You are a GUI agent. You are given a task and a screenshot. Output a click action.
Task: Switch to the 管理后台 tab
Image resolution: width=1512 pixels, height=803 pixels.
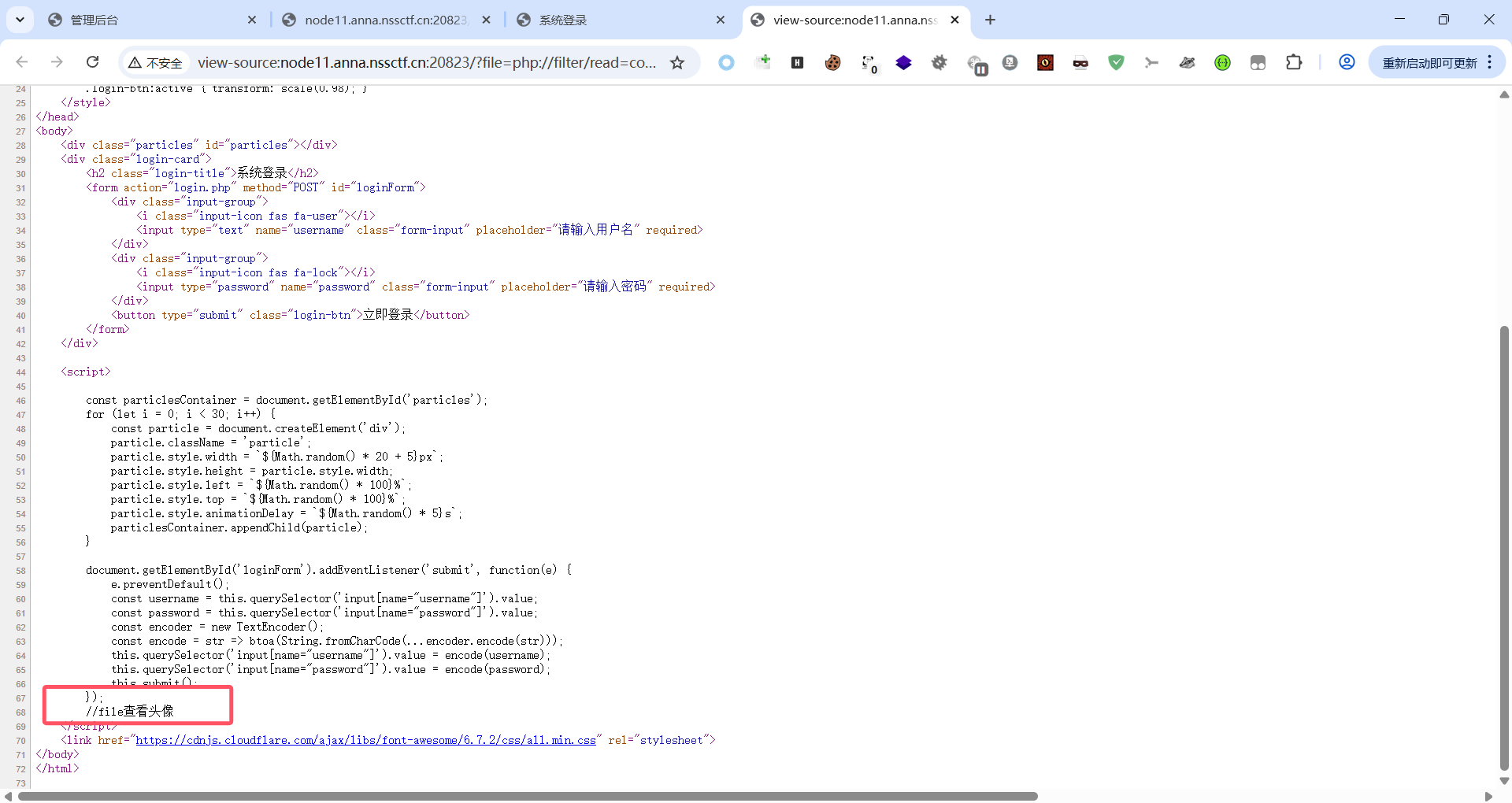pos(153,20)
